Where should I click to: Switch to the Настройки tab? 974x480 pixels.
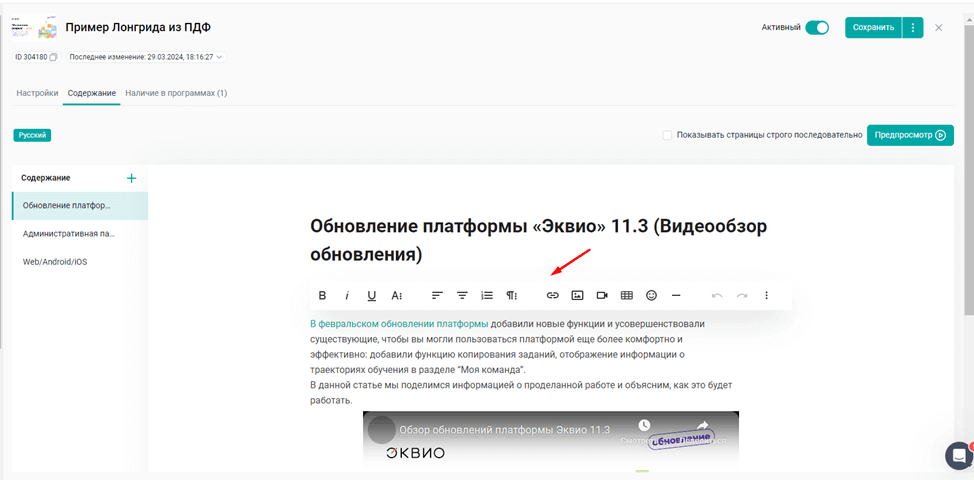(37, 93)
